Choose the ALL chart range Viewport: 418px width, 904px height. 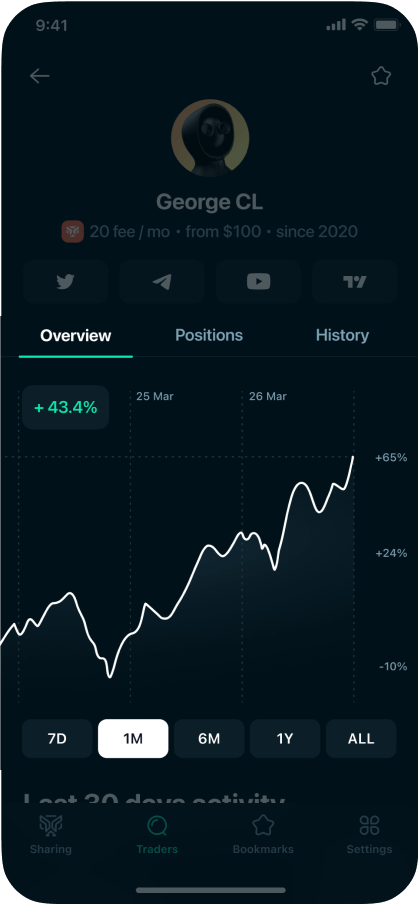point(361,739)
